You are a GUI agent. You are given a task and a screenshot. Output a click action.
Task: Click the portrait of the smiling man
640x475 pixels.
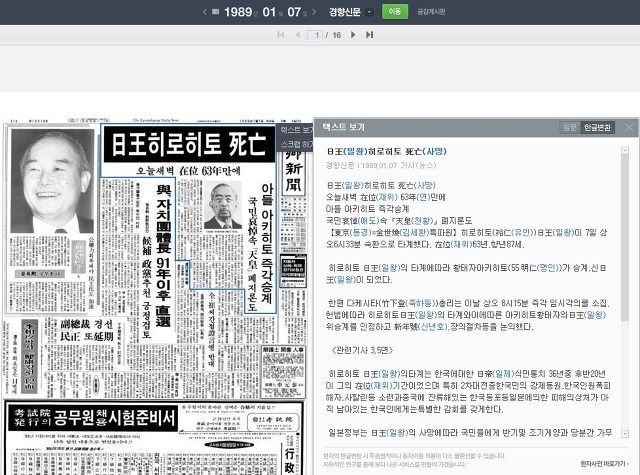[x=52, y=180]
